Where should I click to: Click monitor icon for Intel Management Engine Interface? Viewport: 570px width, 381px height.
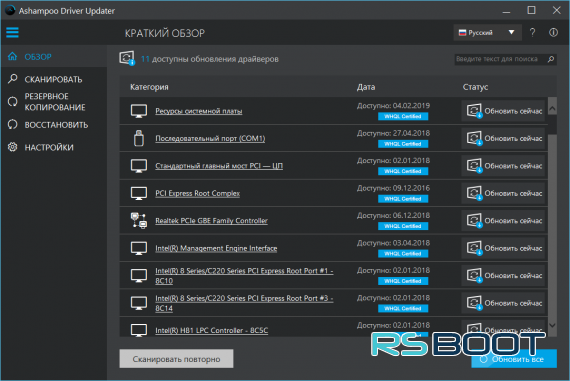139,248
